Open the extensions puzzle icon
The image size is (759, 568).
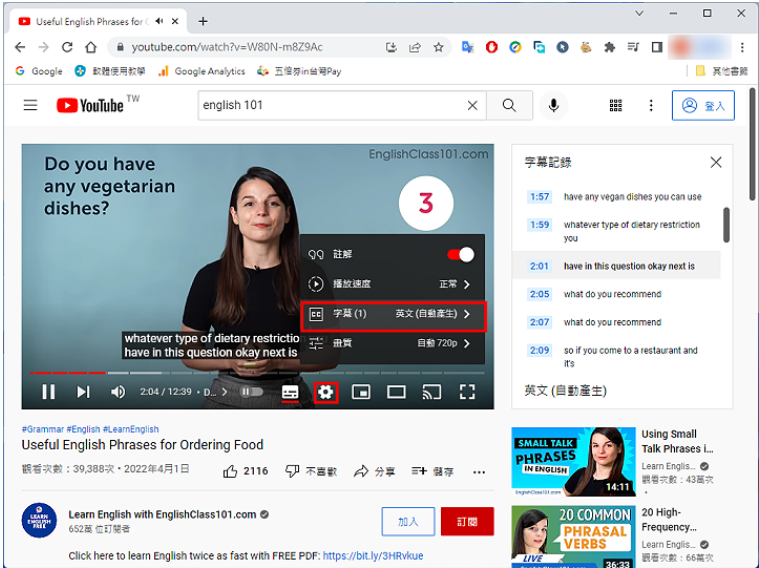tap(609, 47)
